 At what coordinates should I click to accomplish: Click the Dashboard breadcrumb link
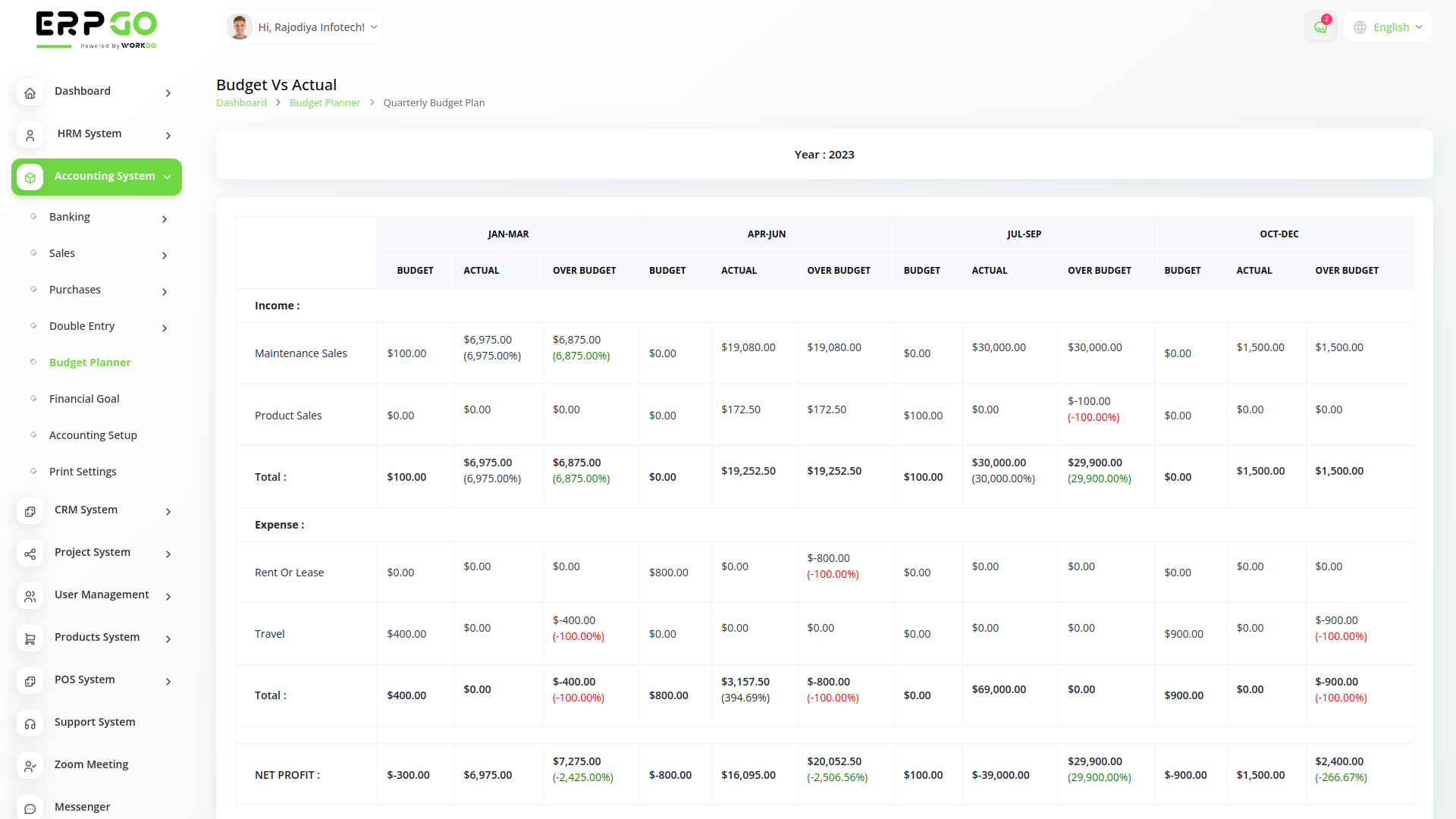pyautogui.click(x=241, y=102)
